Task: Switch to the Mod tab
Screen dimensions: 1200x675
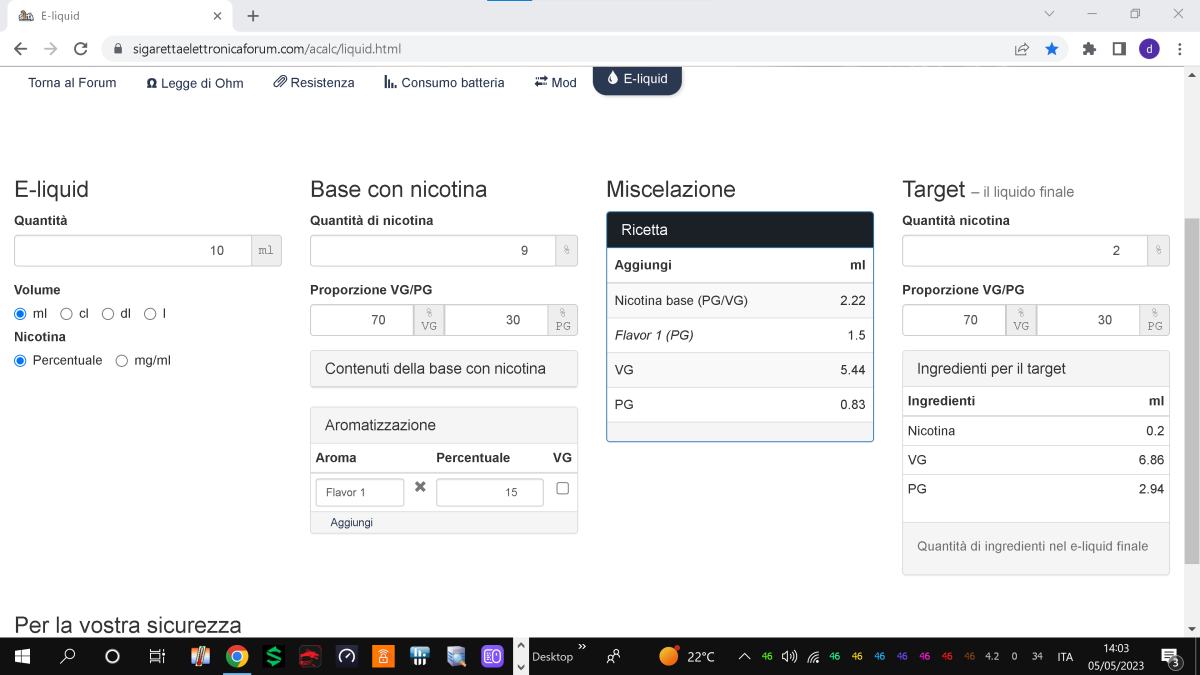Action: point(555,83)
